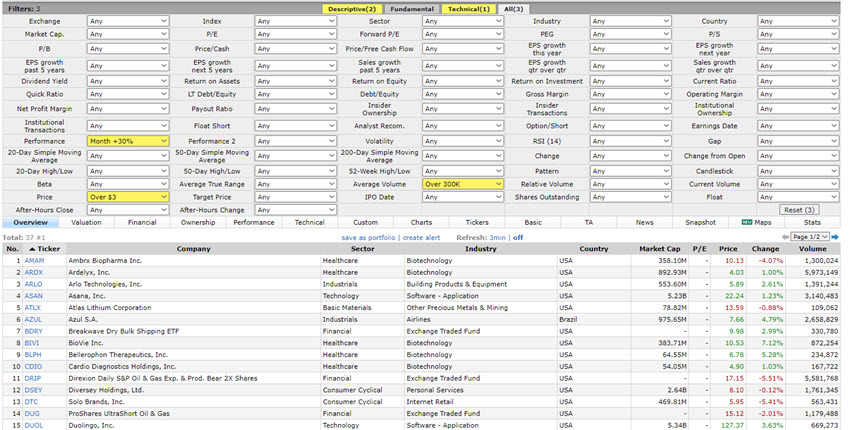Open the Maps view tab
Image resolution: width=850 pixels, height=430 pixels.
[x=757, y=222]
